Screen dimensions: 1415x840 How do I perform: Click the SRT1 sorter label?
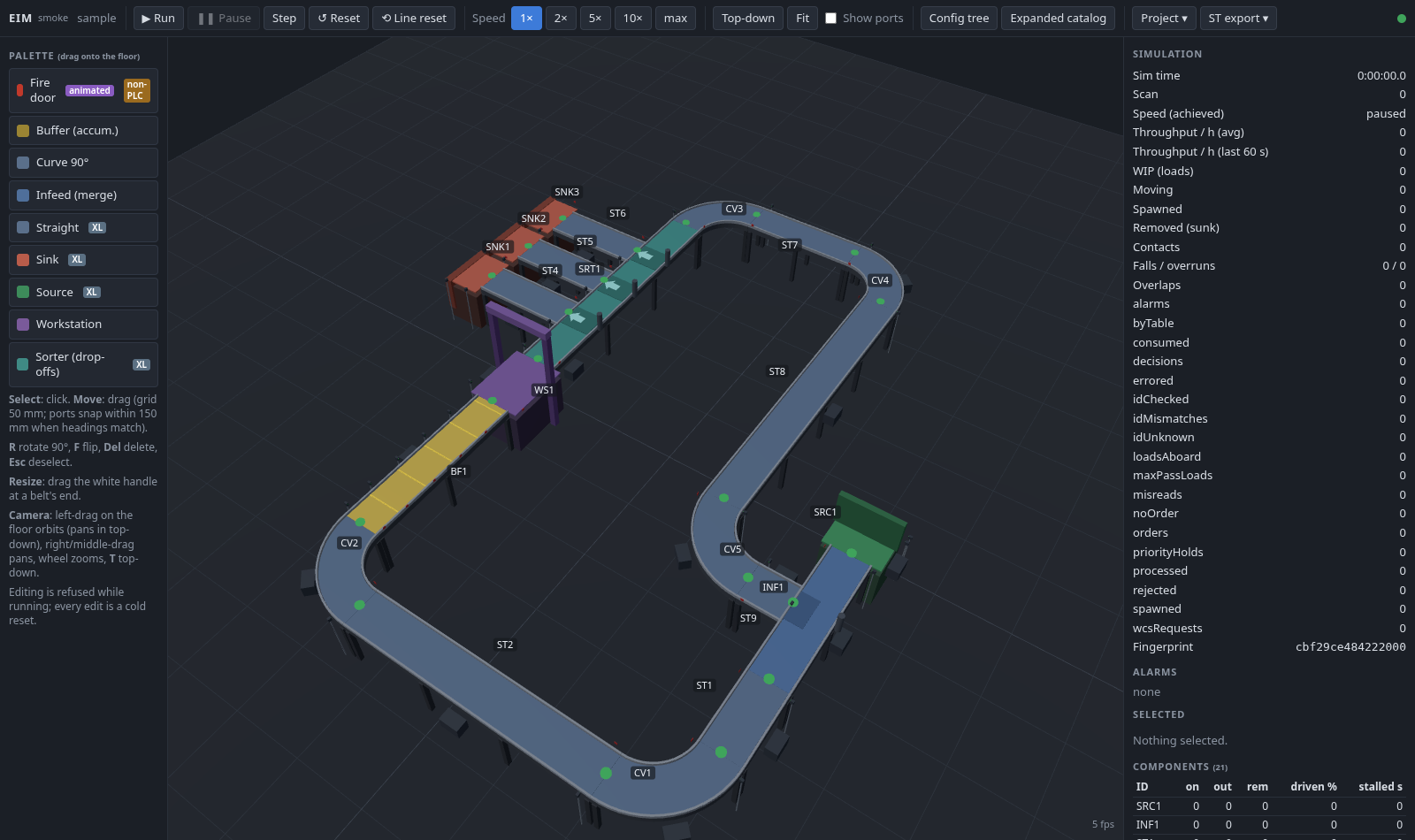tap(589, 269)
